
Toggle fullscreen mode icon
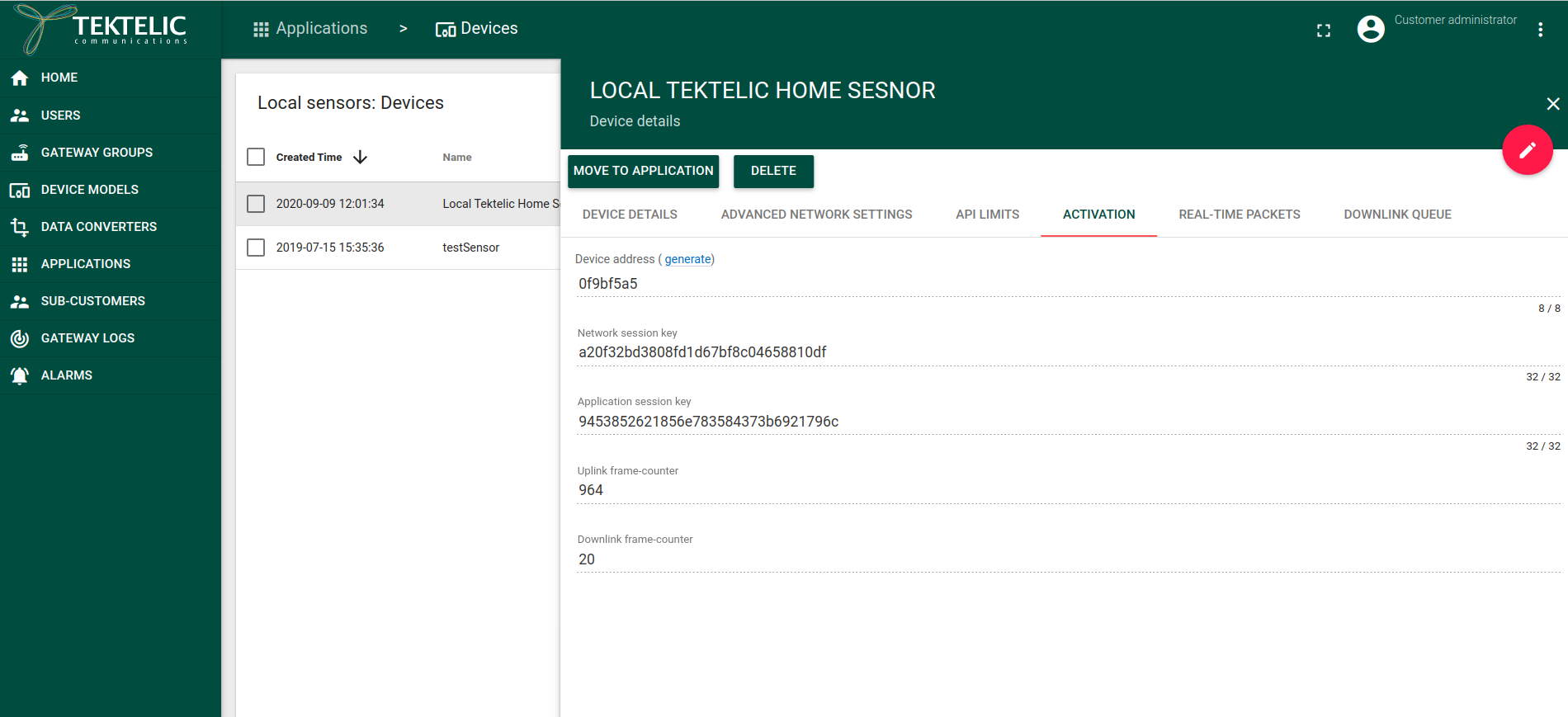tap(1324, 31)
